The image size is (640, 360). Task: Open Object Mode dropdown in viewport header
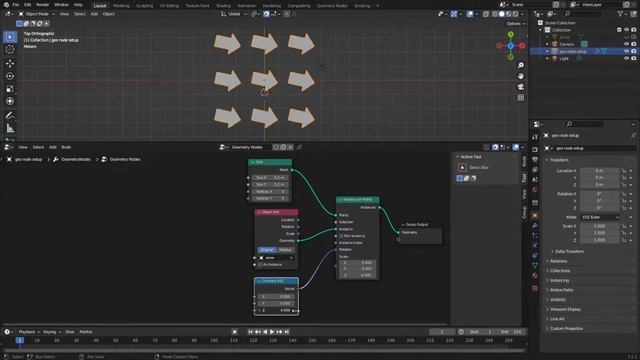(37, 14)
